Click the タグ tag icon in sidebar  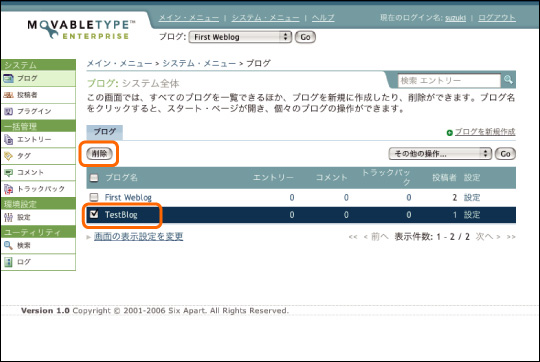click(x=8, y=156)
